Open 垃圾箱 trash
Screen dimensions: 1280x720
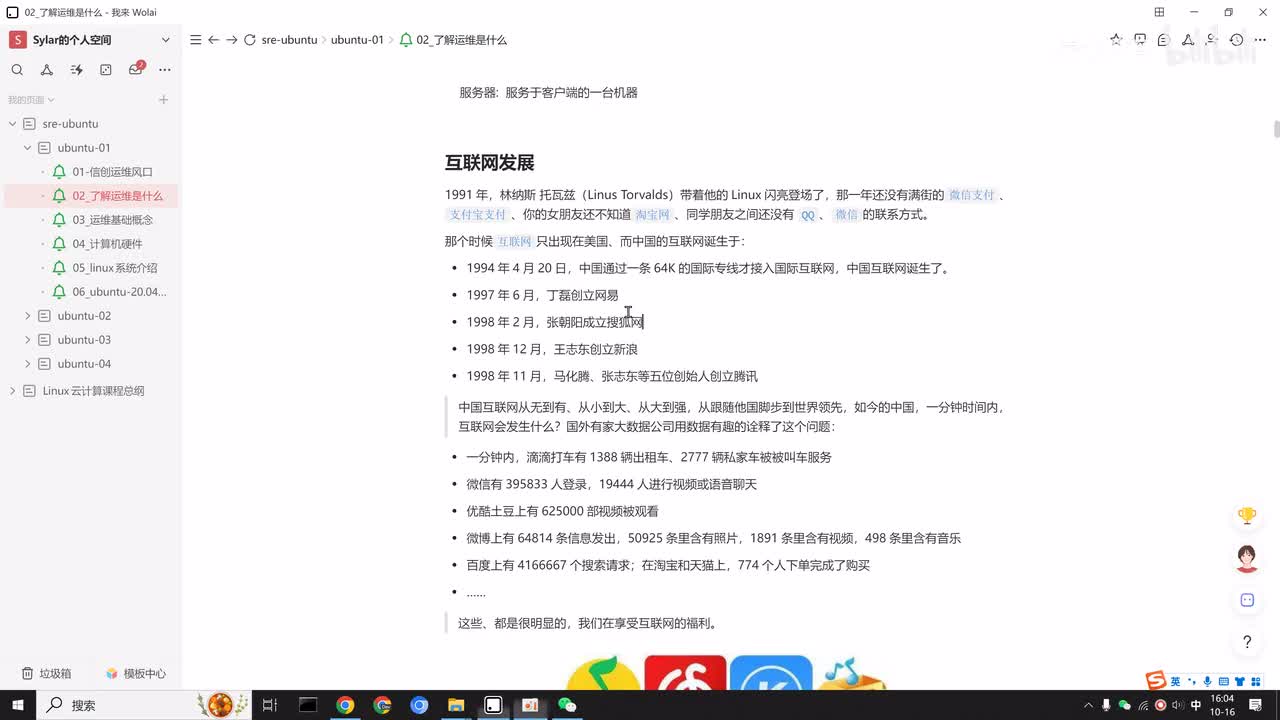coord(47,674)
